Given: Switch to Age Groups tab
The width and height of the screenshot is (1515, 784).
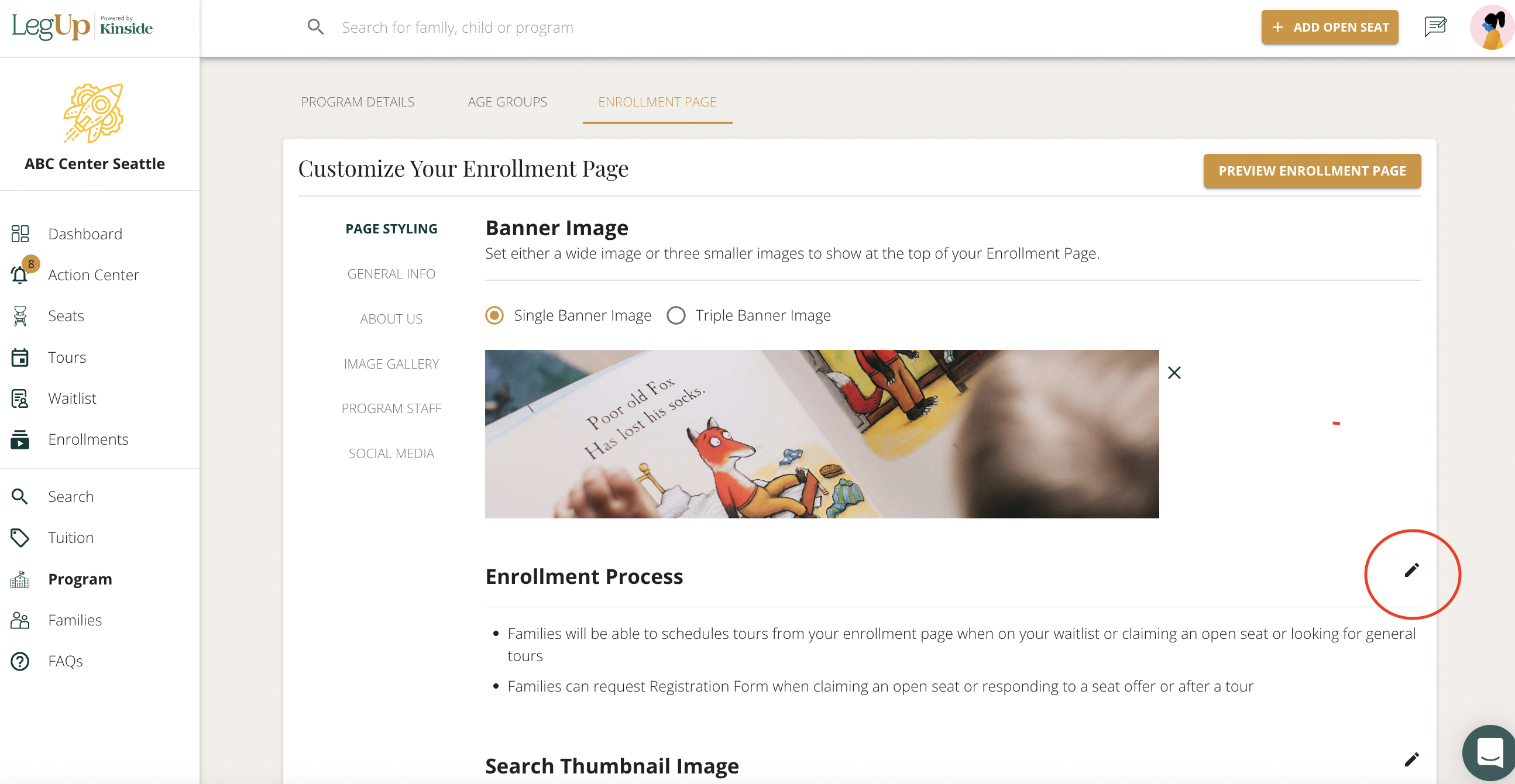Looking at the screenshot, I should [507, 102].
